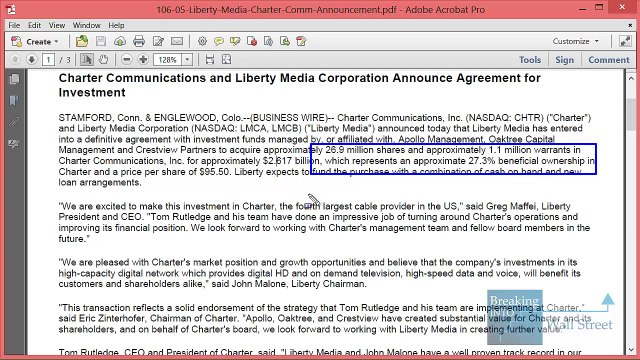
Task: Open the Edit menu
Action: [34, 25]
